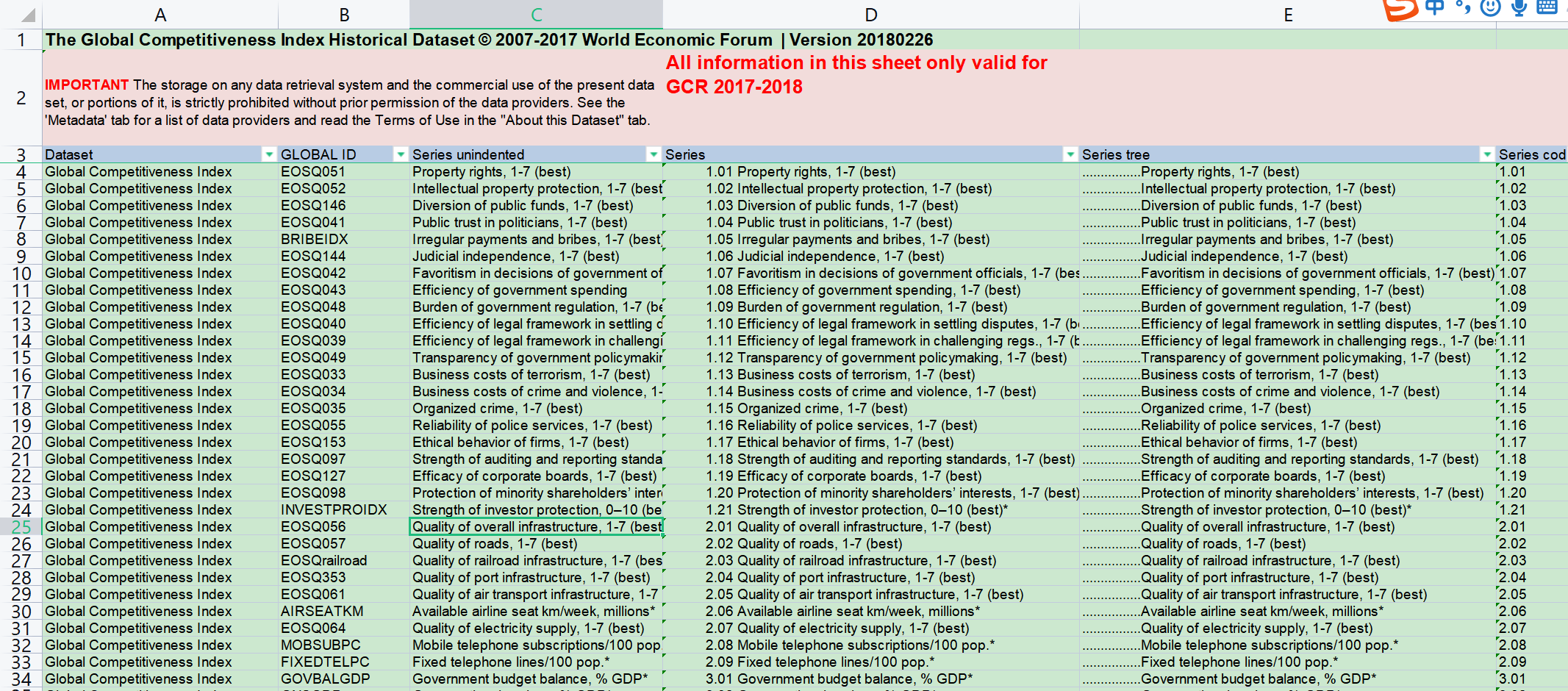1568x691 pixels.
Task: Select the cell 'GOVBALGDP'
Action: (x=344, y=679)
